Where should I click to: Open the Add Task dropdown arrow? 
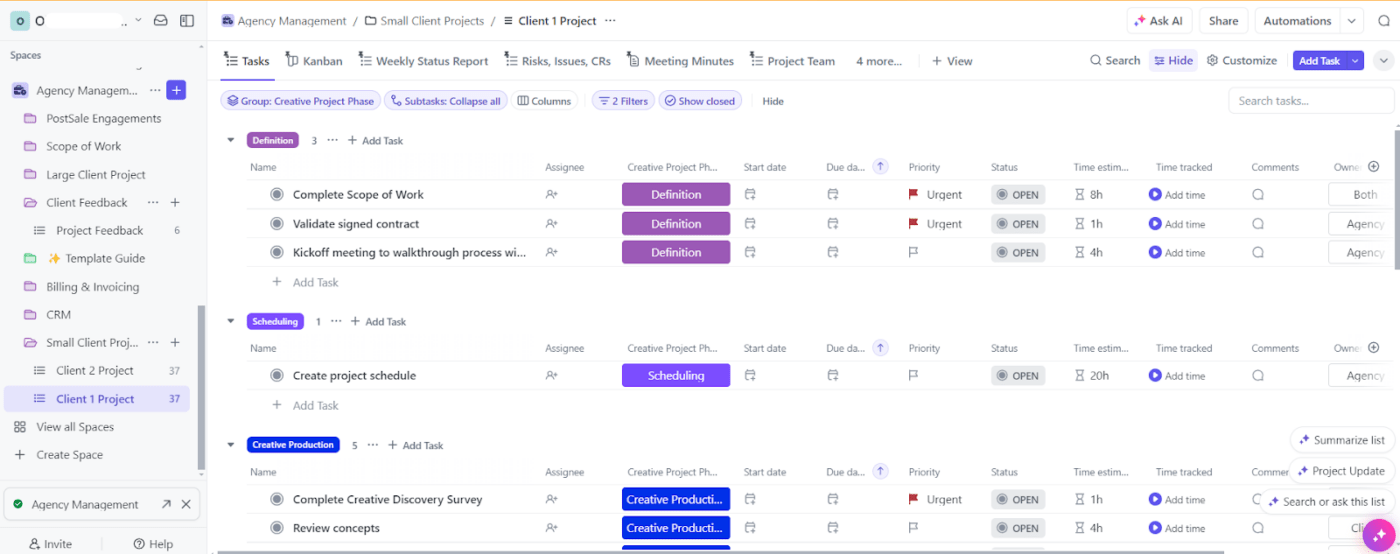click(1355, 61)
